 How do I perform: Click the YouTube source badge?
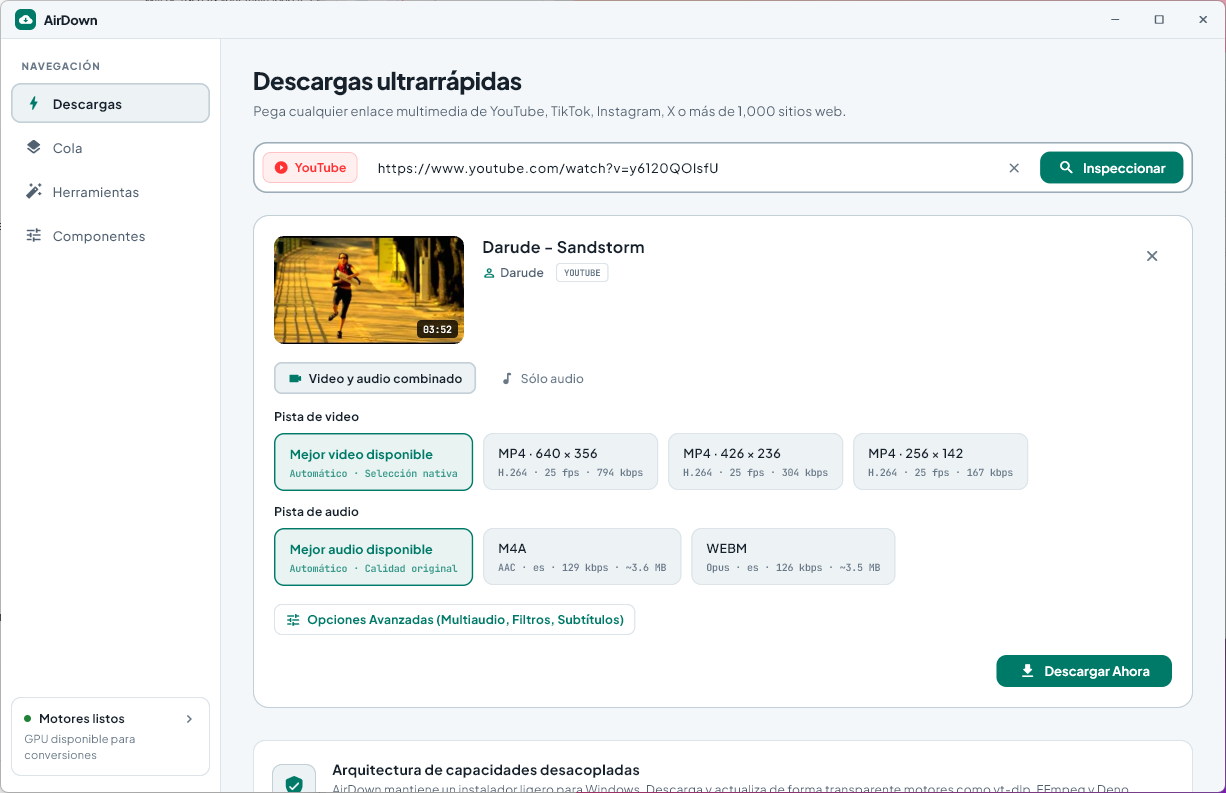(310, 168)
